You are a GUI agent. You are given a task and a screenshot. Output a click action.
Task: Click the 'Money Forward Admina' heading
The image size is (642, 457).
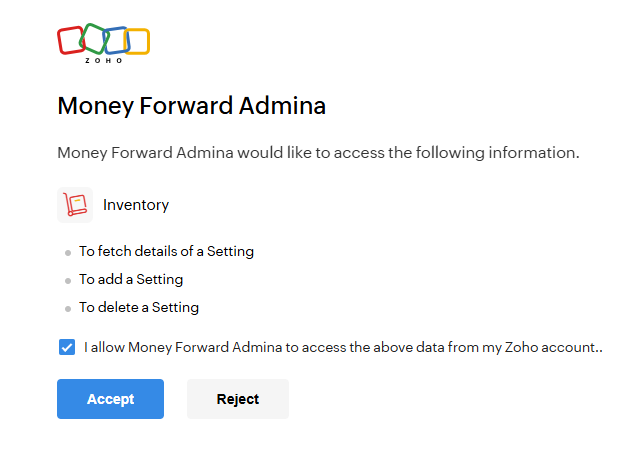(192, 106)
